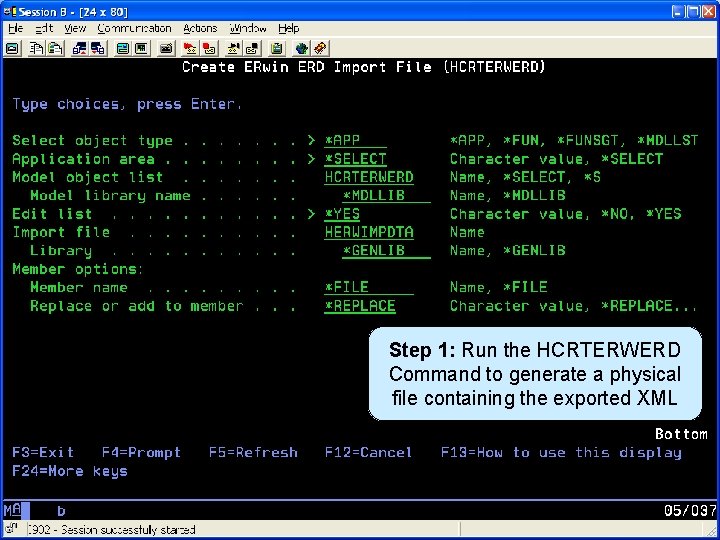
Task: Start macro recording with Record icon
Action: click(x=190, y=48)
